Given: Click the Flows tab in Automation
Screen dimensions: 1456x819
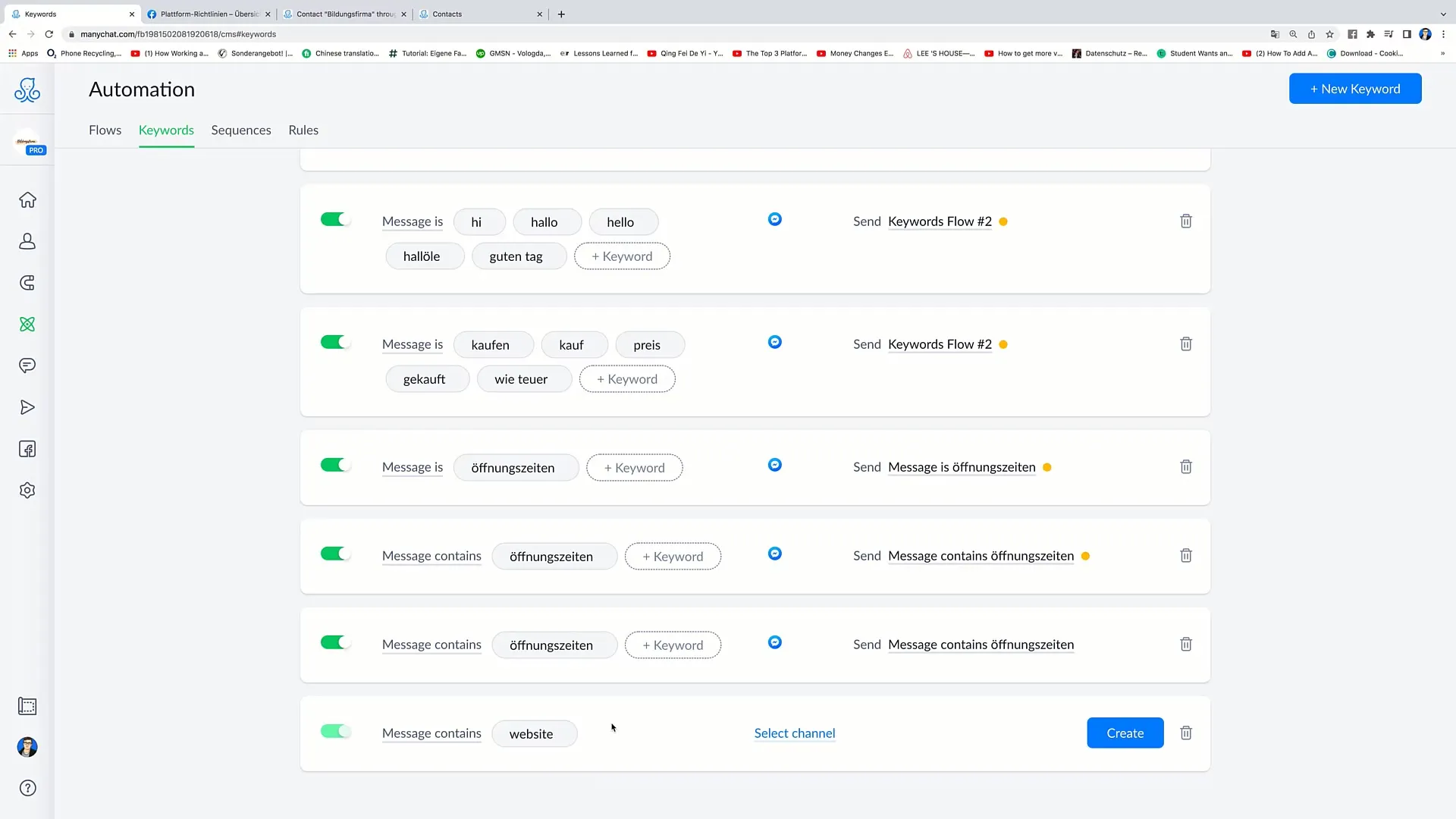Looking at the screenshot, I should 105,130.
